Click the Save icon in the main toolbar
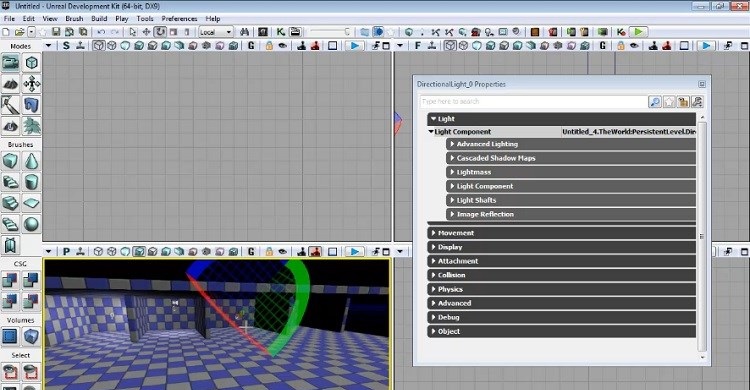The image size is (750, 390). [56, 32]
